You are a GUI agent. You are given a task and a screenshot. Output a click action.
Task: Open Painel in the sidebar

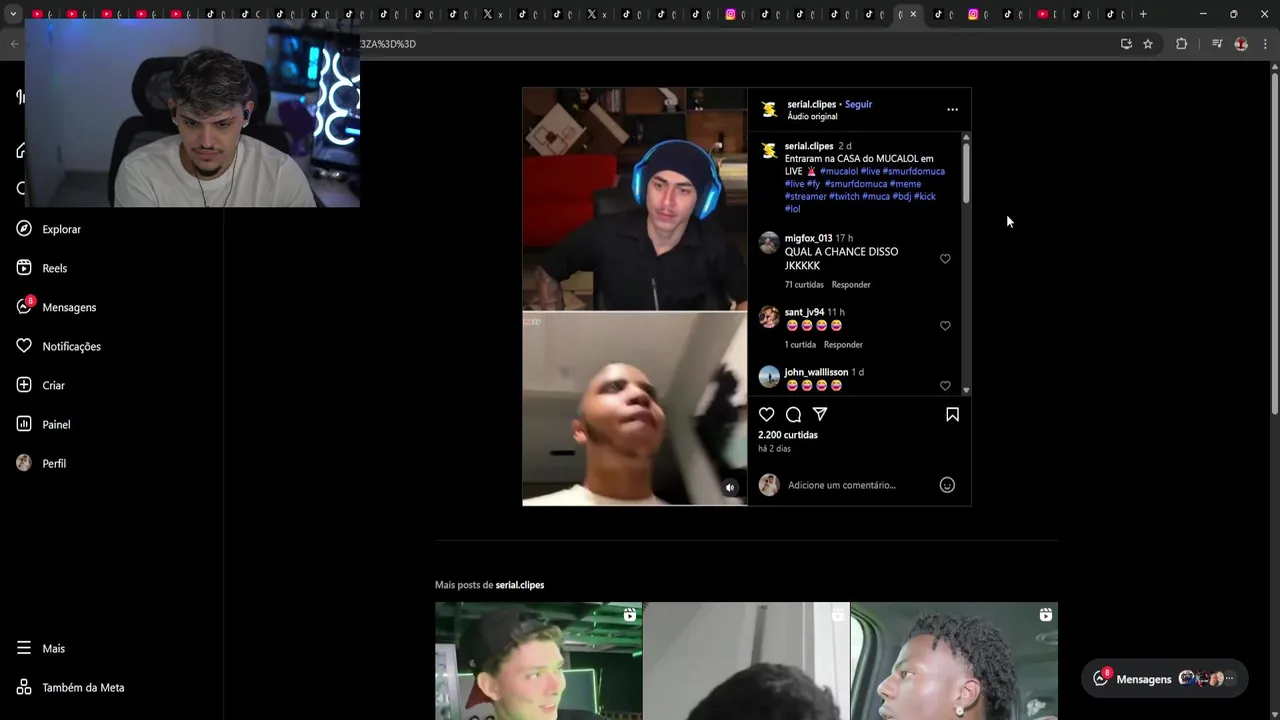click(x=56, y=424)
